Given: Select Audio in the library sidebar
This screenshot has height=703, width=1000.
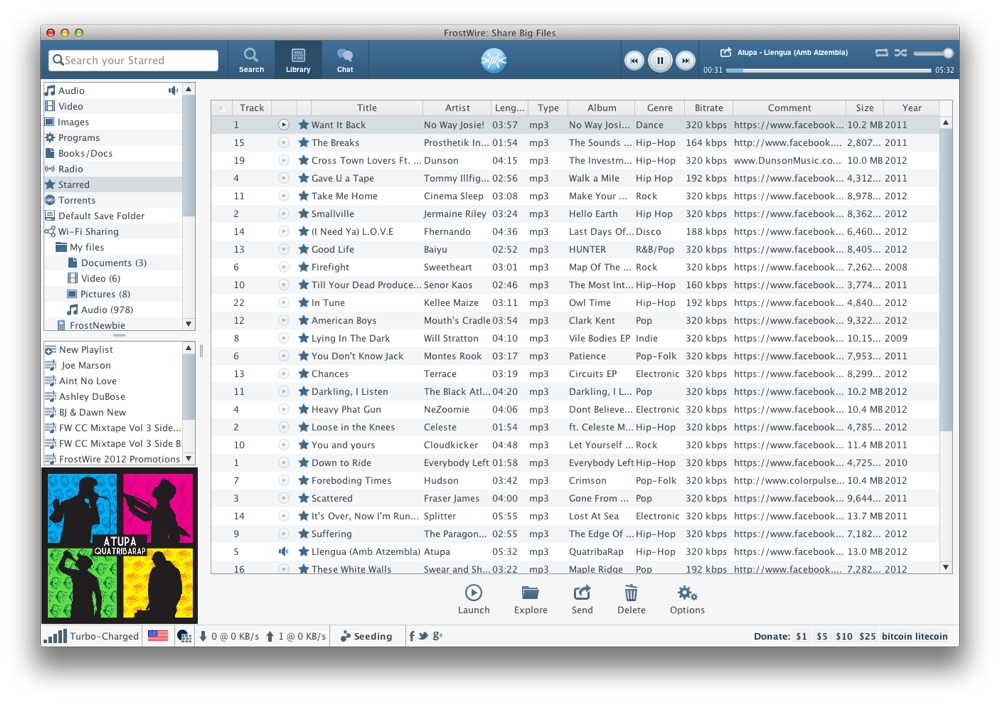Looking at the screenshot, I should click(112, 91).
